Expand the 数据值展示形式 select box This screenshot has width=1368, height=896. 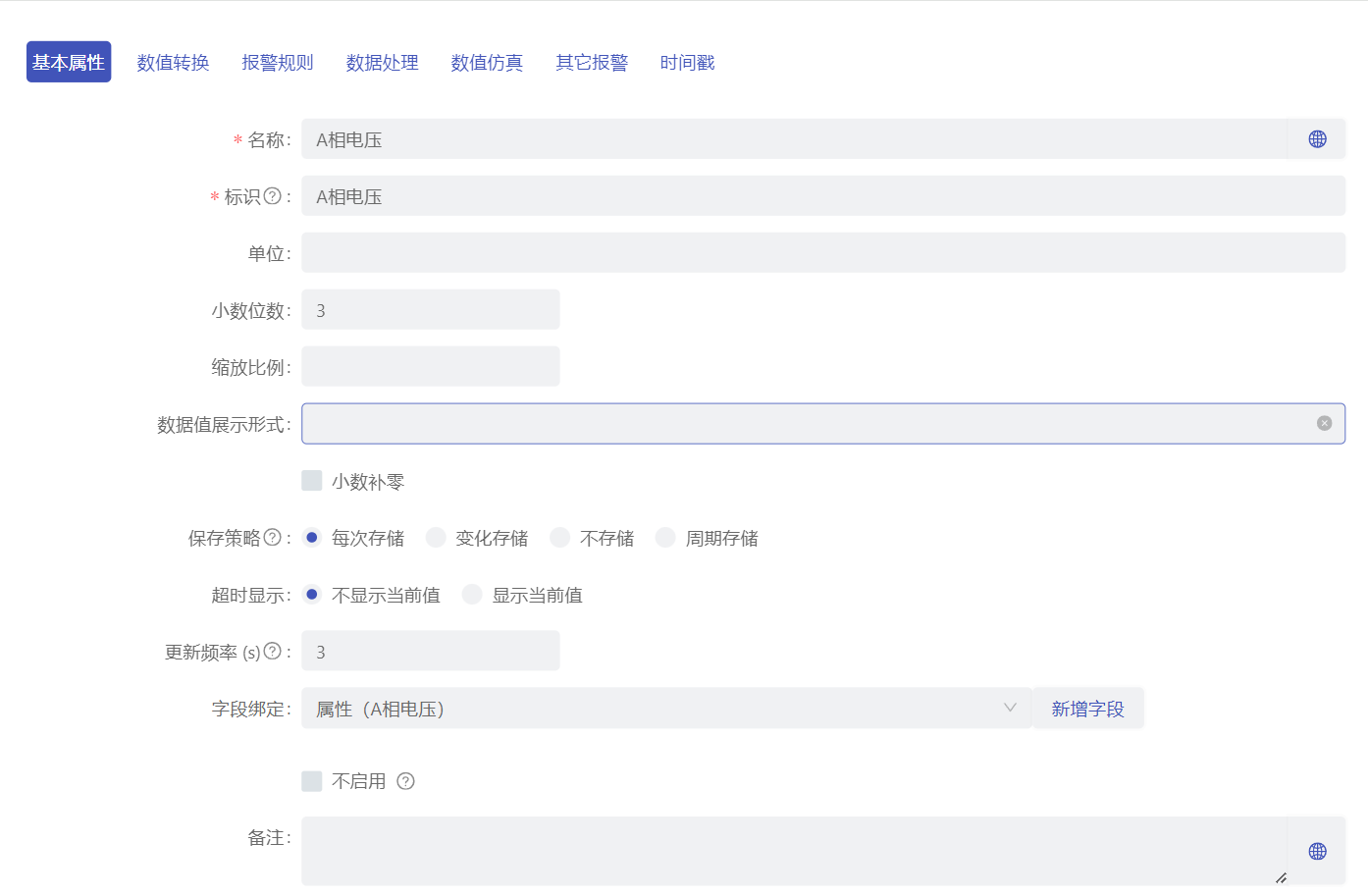(x=823, y=424)
